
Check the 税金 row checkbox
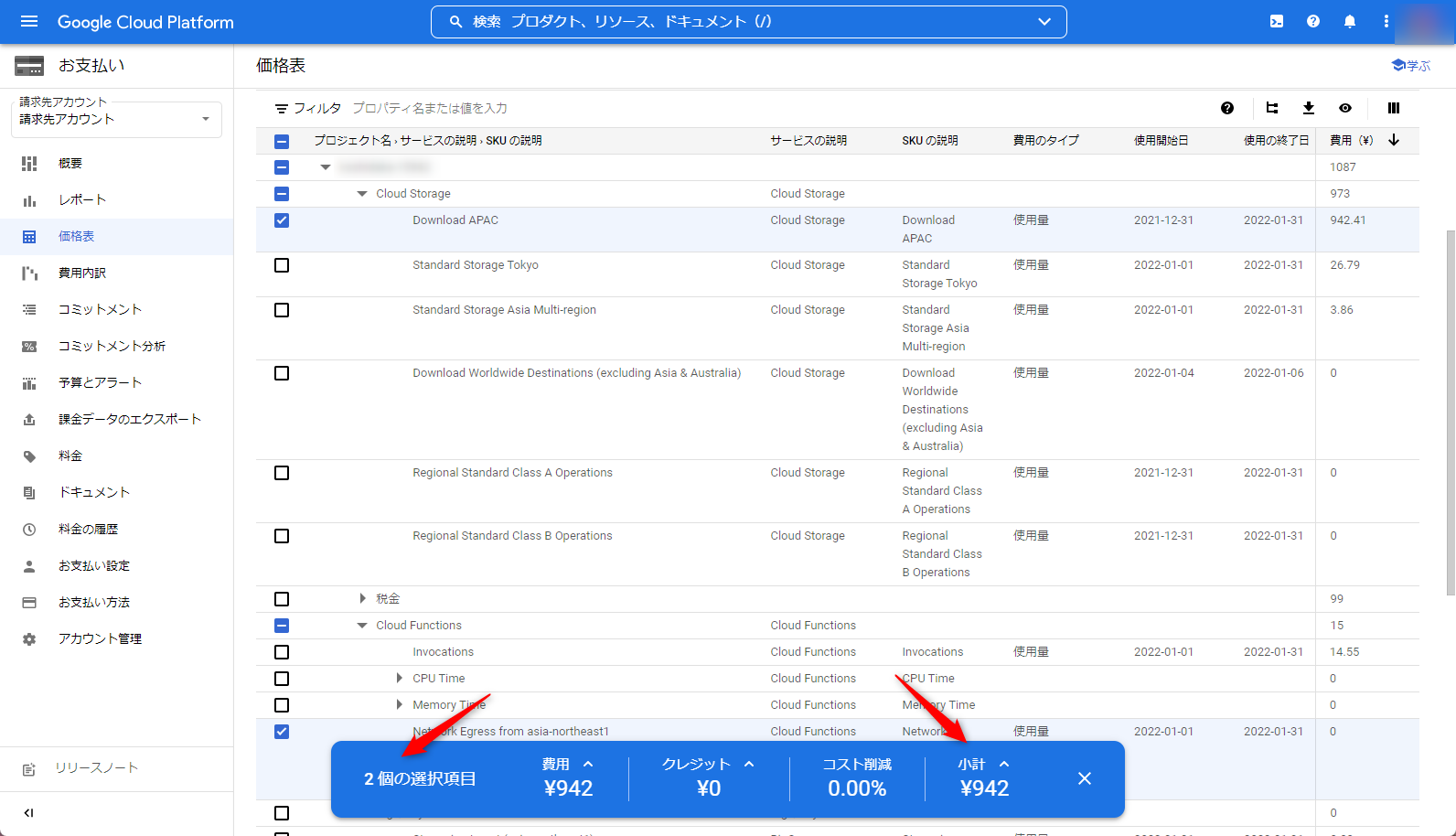[282, 599]
